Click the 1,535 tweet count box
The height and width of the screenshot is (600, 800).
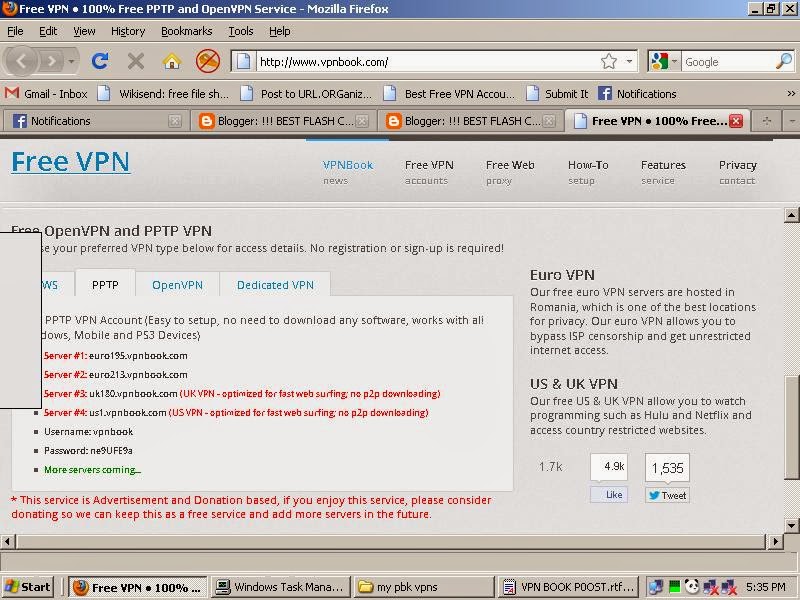coord(667,467)
